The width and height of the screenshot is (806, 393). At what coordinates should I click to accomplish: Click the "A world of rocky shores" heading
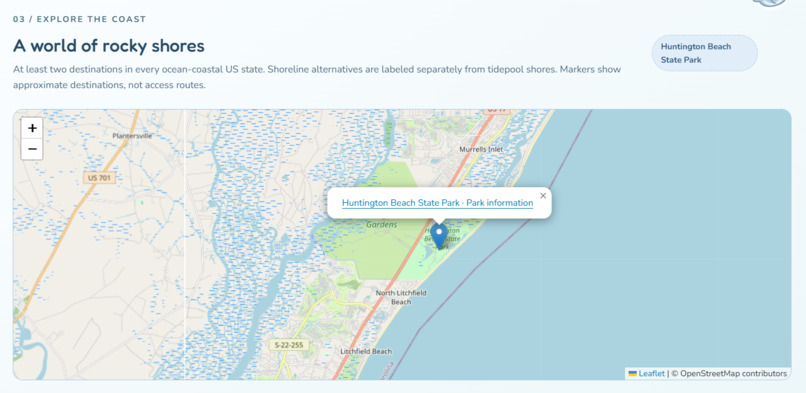(x=109, y=46)
